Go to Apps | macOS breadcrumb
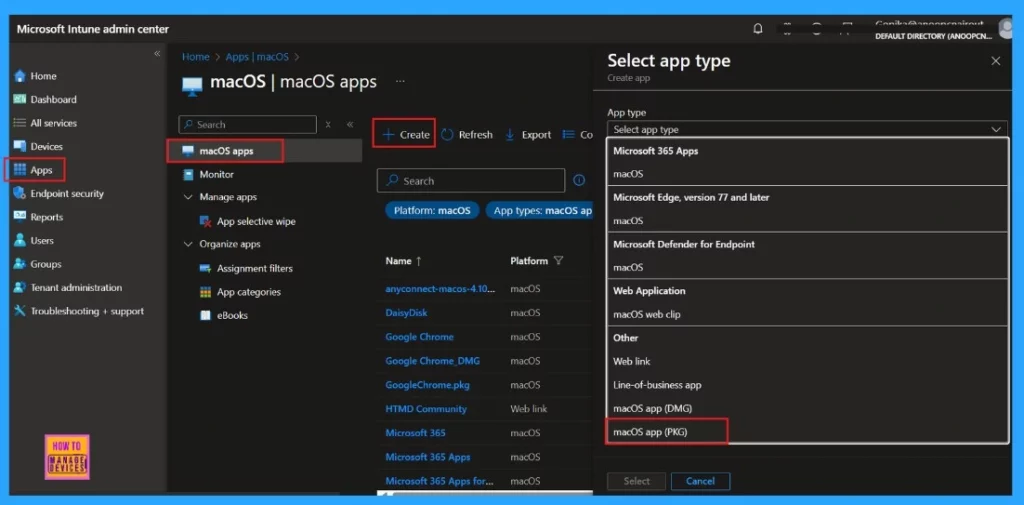This screenshot has width=1024, height=505. tap(257, 57)
